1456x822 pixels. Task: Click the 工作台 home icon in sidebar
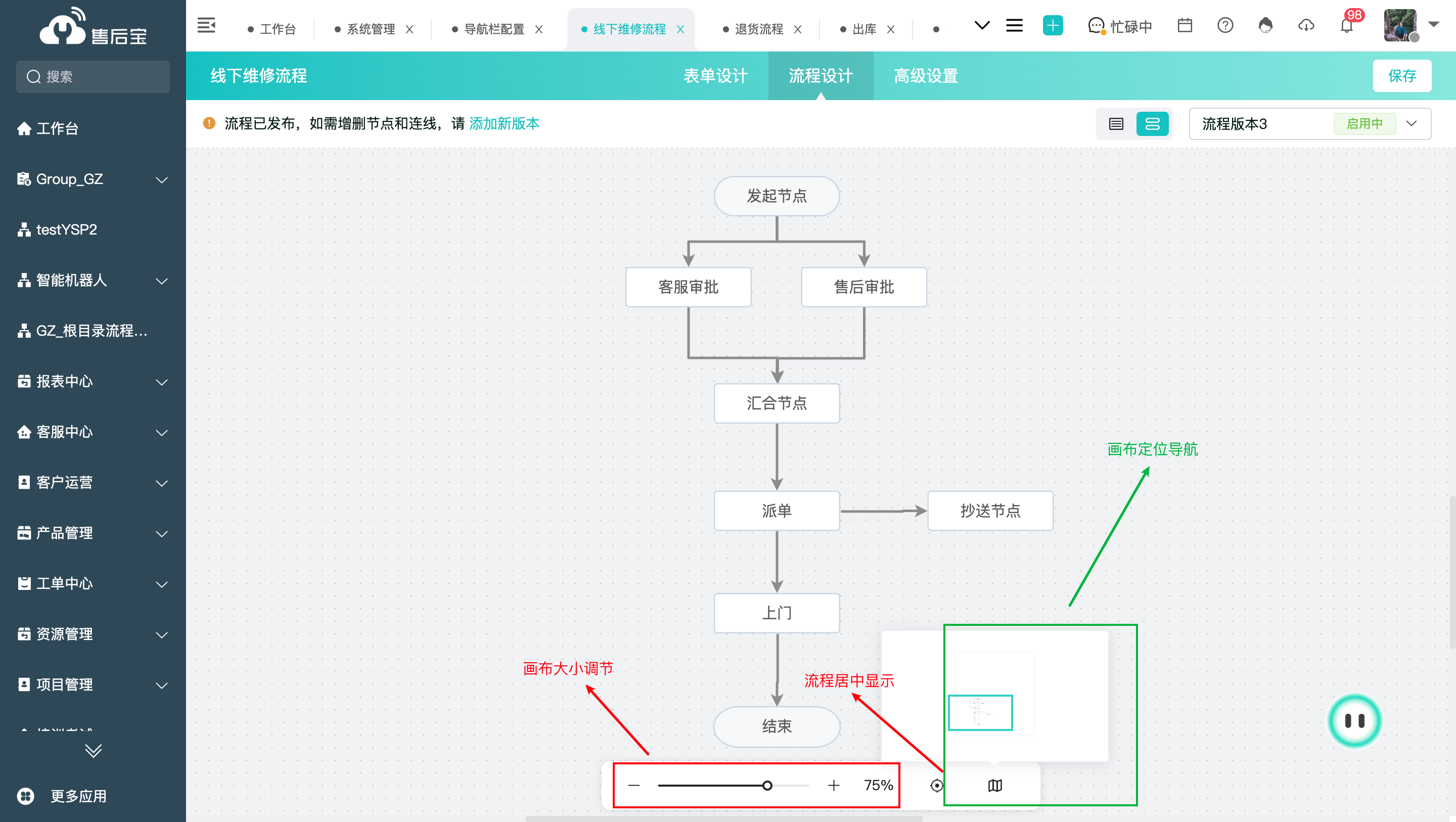(24, 129)
